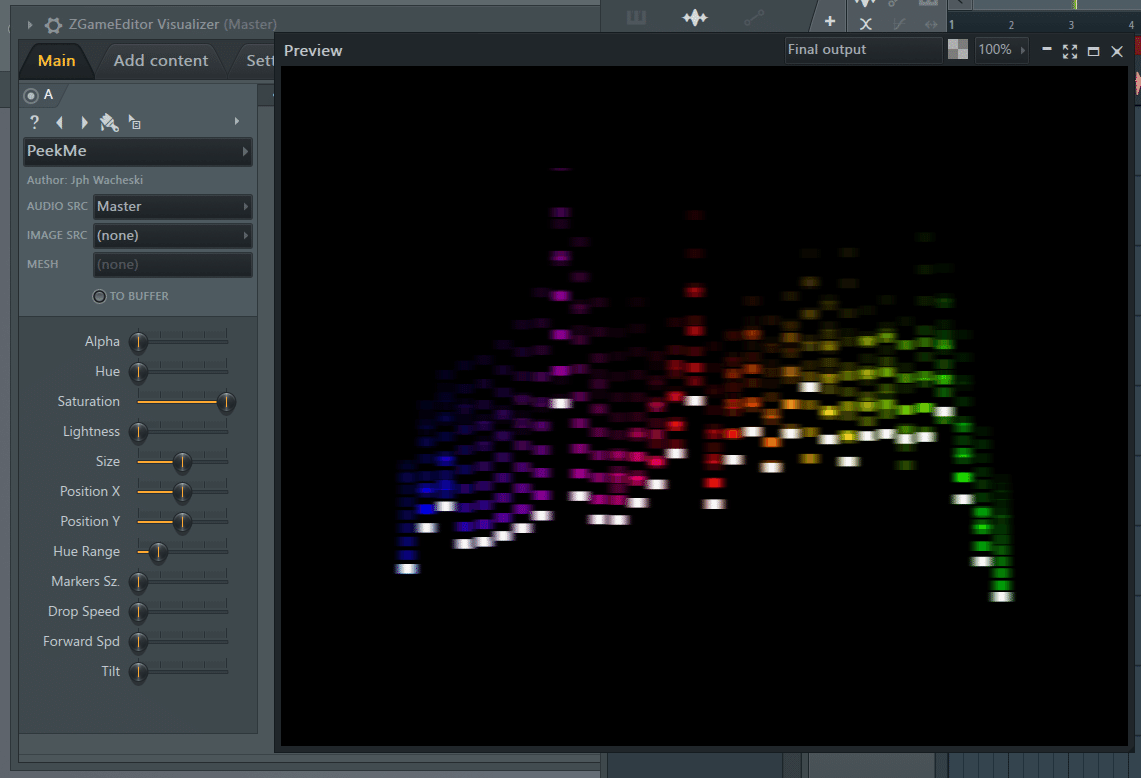Click the crossfade X icon in the top toolbar
The height and width of the screenshot is (778, 1141).
[865, 24]
